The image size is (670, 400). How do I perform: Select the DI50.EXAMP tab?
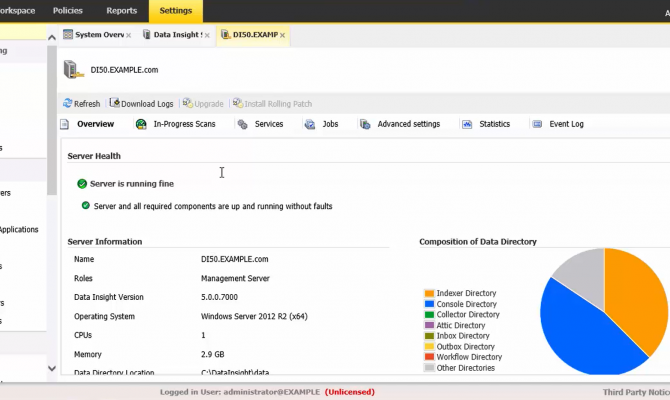pos(255,35)
